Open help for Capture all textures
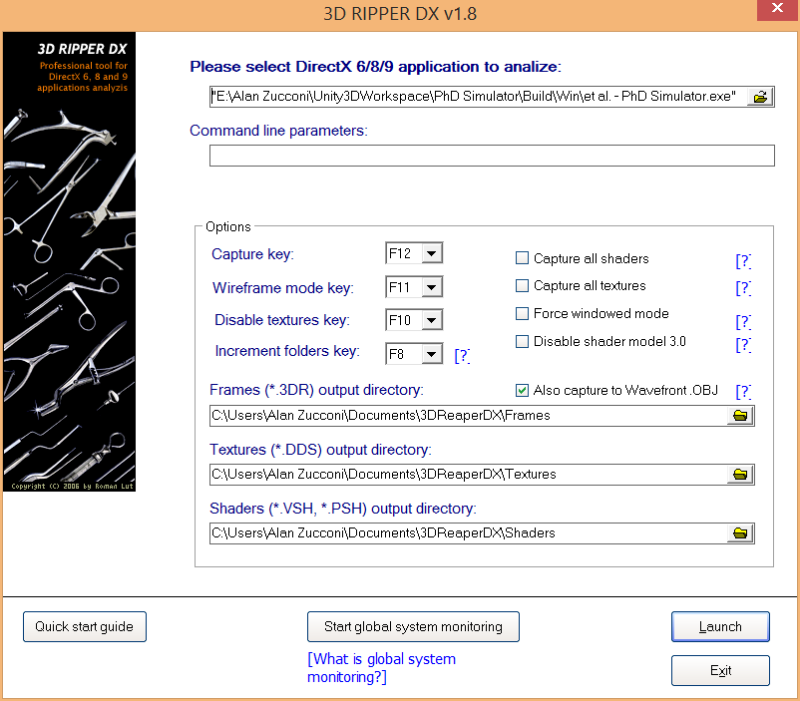The width and height of the screenshot is (800, 701). [x=743, y=288]
